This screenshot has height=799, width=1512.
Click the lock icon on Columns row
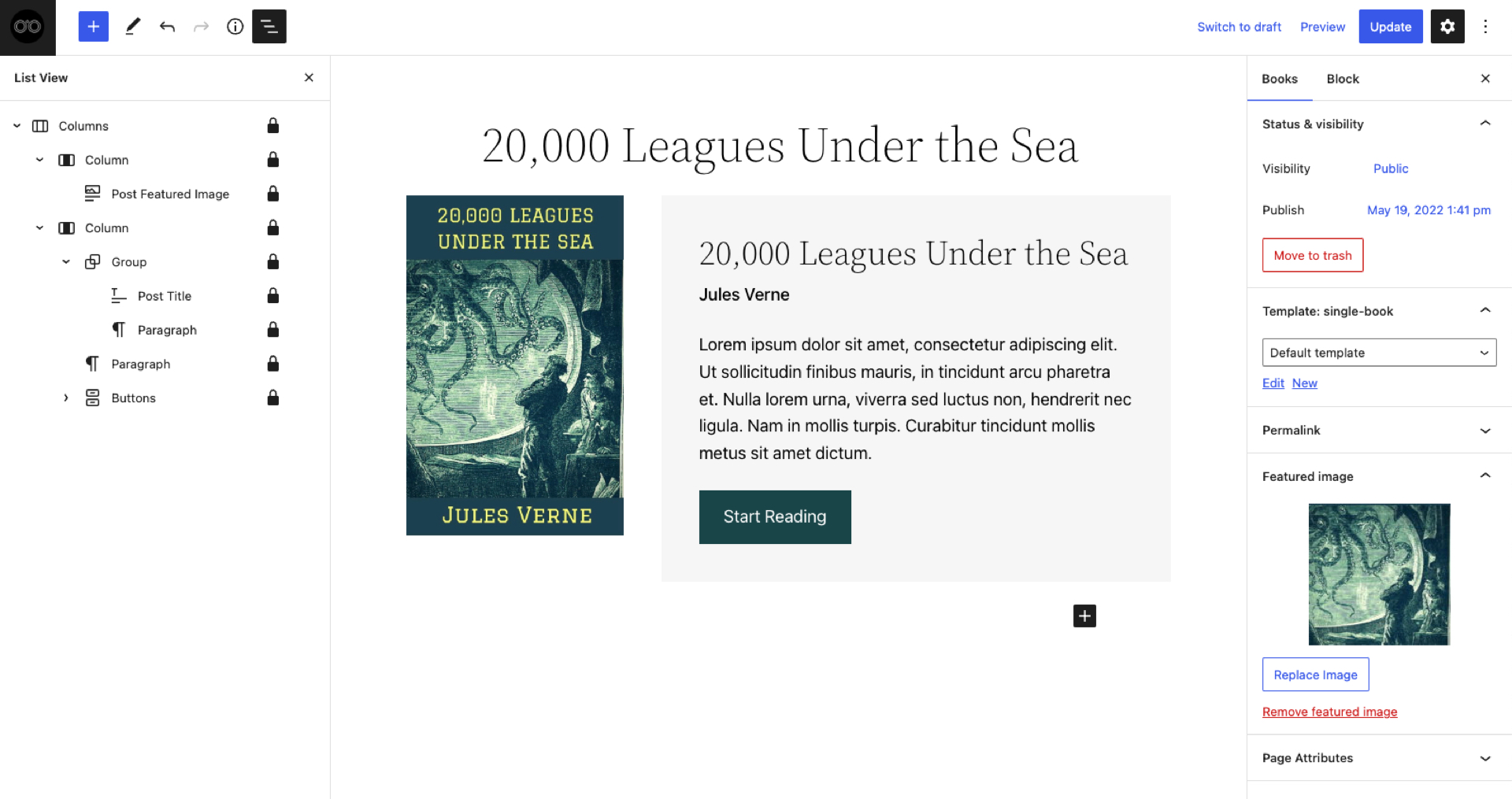click(x=272, y=126)
